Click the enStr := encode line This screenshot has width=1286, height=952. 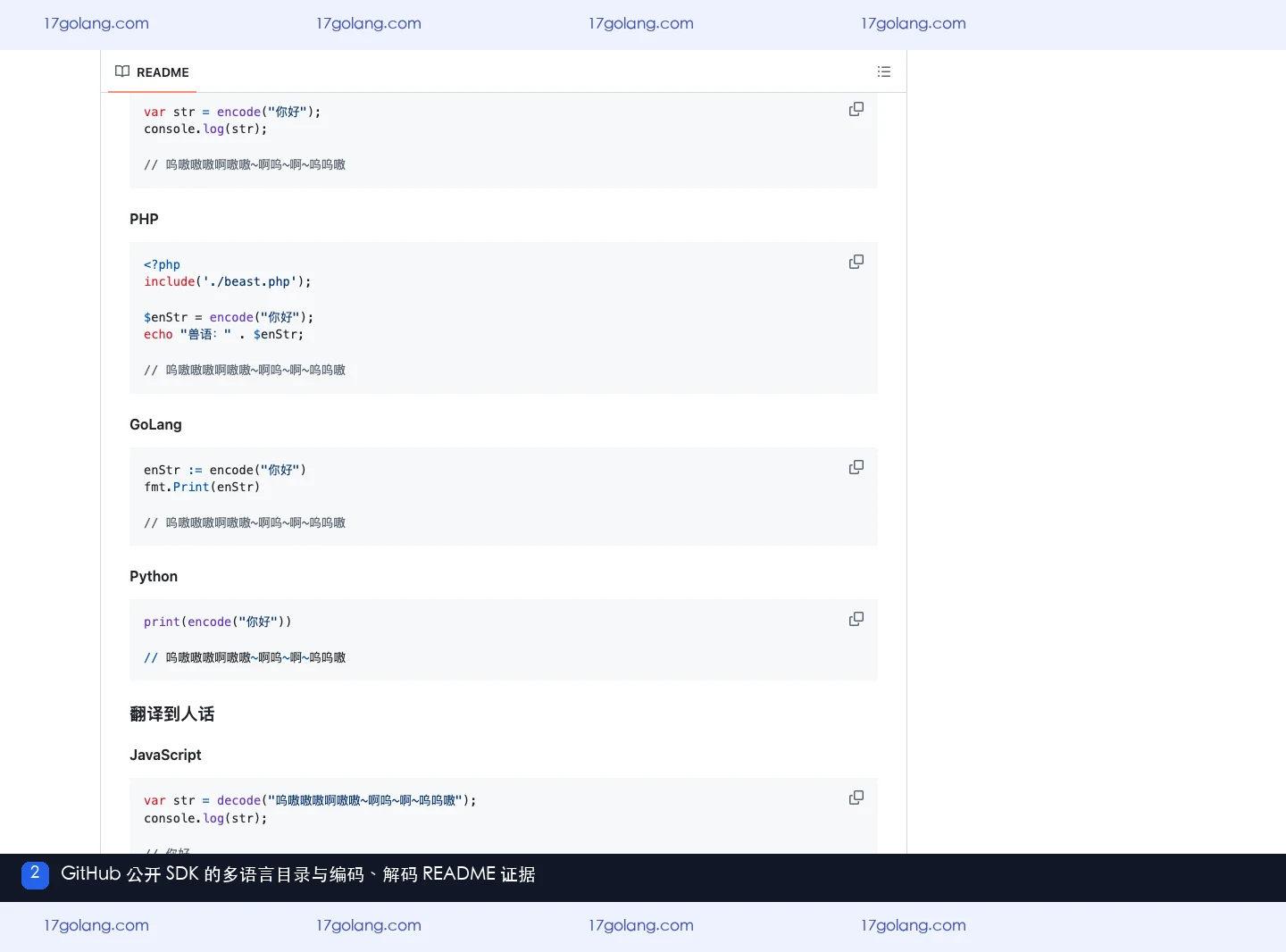pyautogui.click(x=225, y=470)
